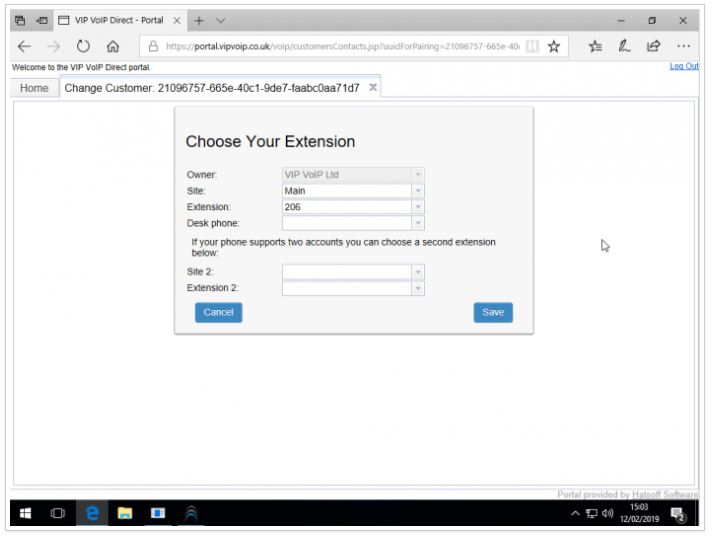
Task: Add page to favorites with star icon
Action: pos(554,46)
